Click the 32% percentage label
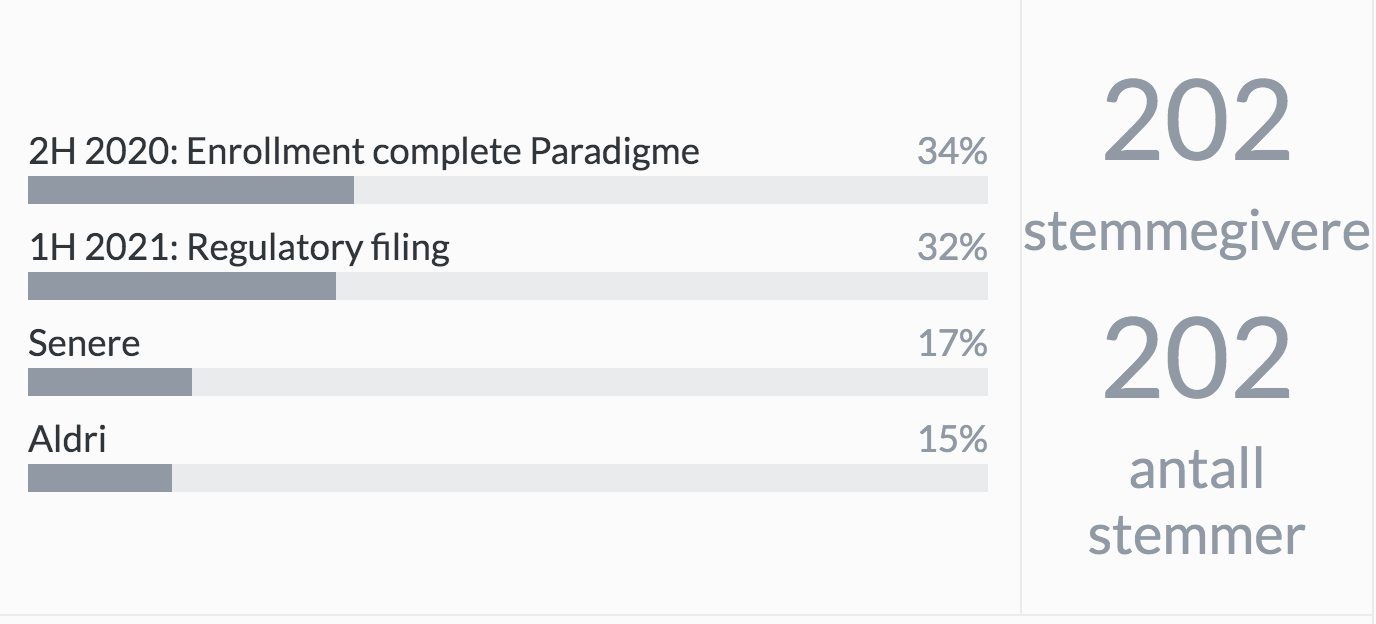The height and width of the screenshot is (624, 1376). coord(952,247)
